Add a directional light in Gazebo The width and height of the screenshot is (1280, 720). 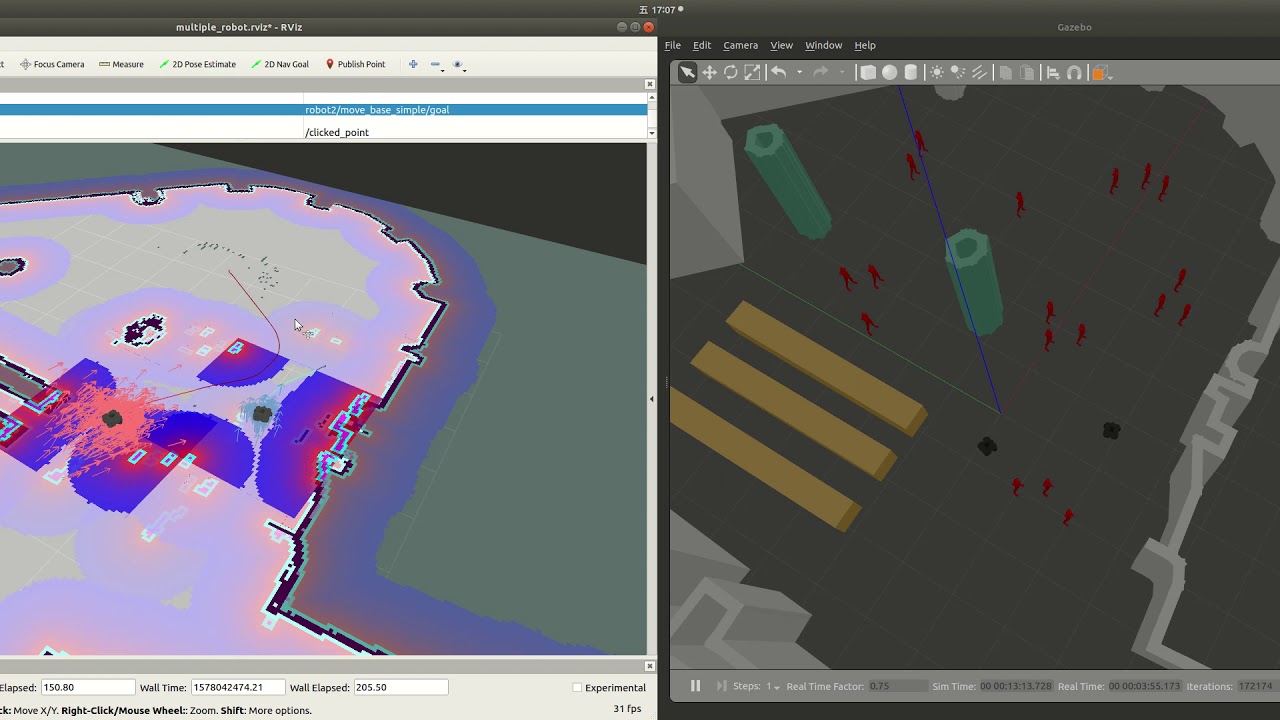pyautogui.click(x=979, y=72)
